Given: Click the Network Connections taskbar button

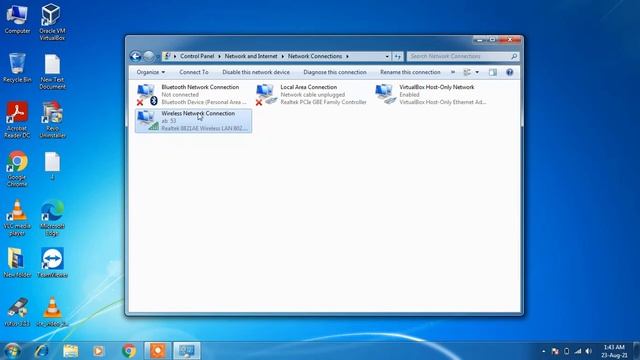Looking at the screenshot, I should pyautogui.click(x=187, y=351).
